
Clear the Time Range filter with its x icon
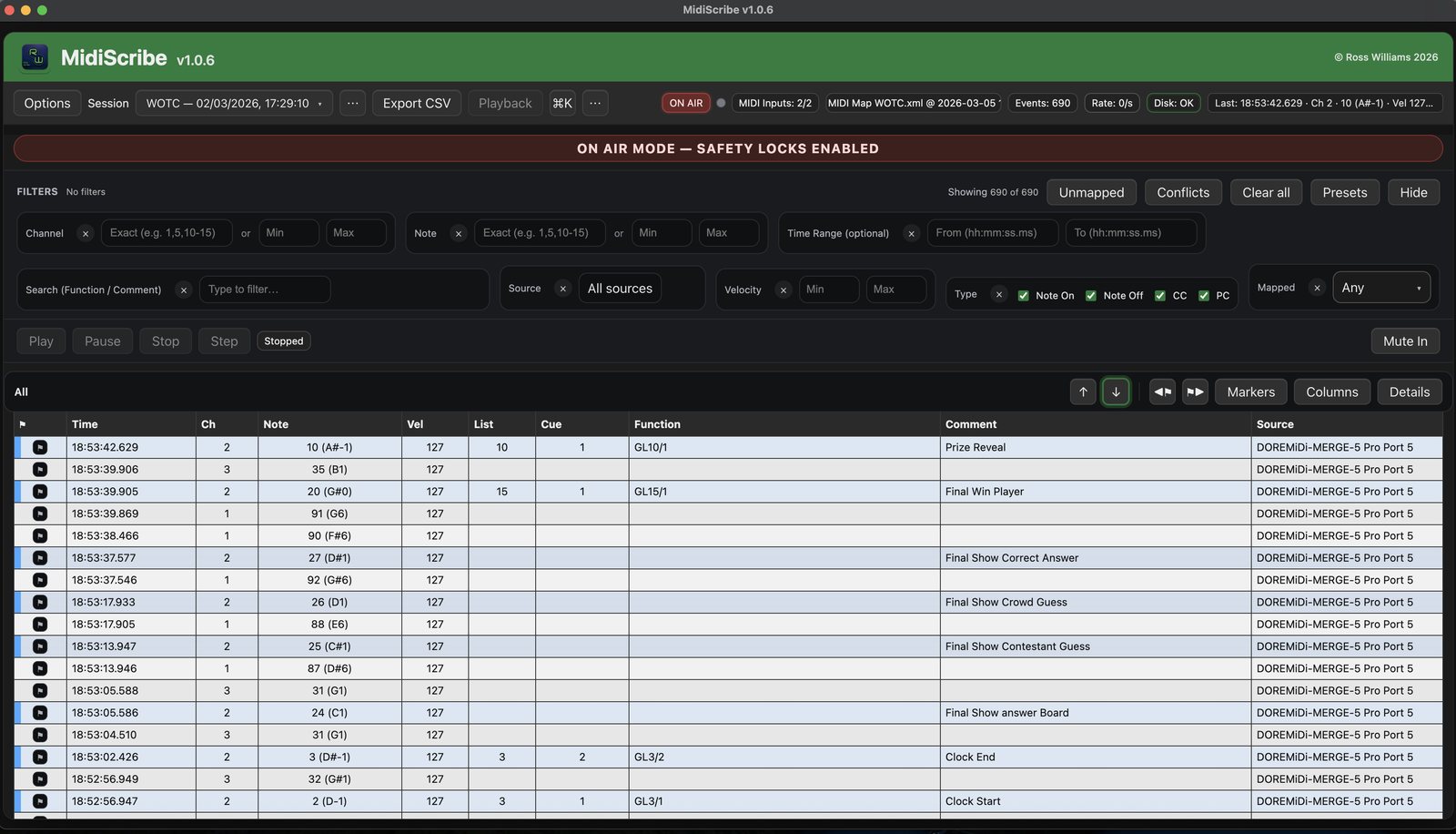click(911, 233)
